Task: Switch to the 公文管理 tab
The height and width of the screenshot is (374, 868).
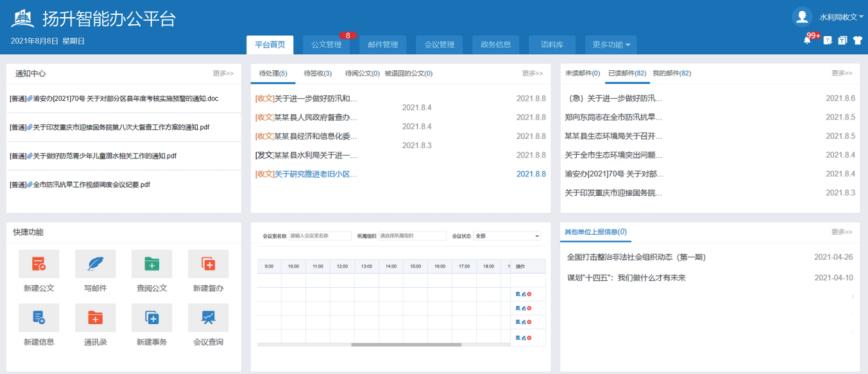Action: pos(326,45)
